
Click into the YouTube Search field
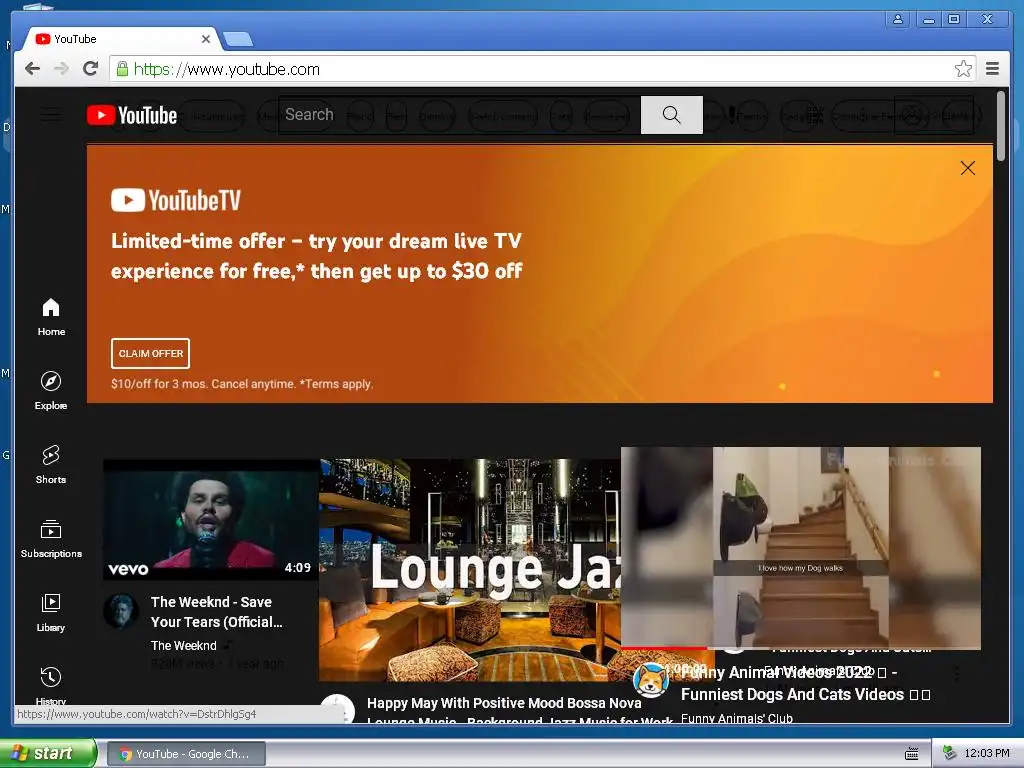point(459,115)
